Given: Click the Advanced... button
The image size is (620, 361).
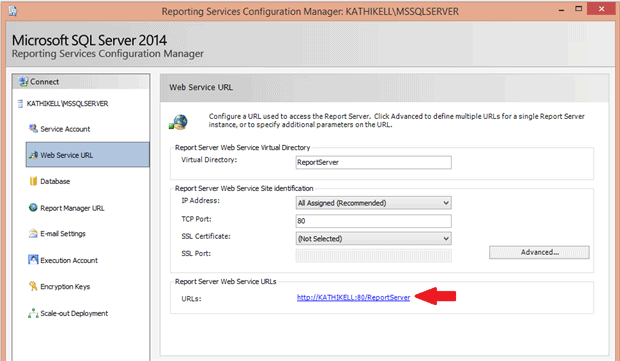Looking at the screenshot, I should point(539,252).
